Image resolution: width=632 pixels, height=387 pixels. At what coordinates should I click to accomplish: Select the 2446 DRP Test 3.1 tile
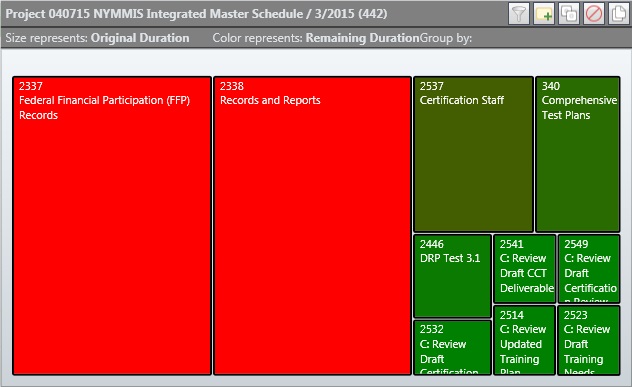click(452, 276)
